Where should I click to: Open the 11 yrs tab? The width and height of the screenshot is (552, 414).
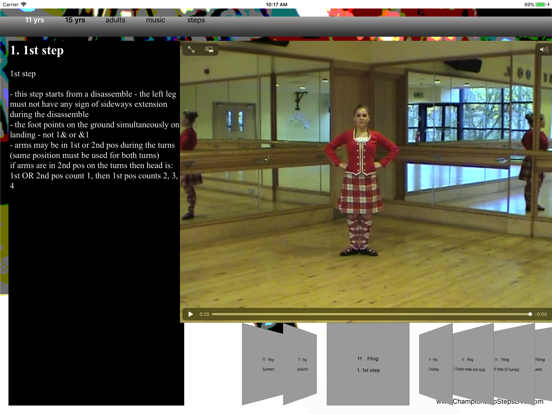34,20
